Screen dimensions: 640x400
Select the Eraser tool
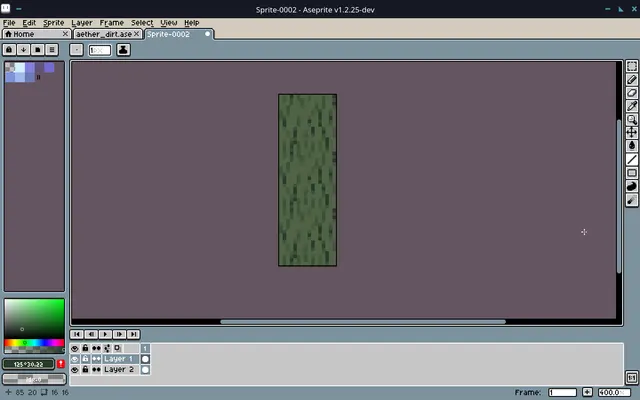point(632,93)
